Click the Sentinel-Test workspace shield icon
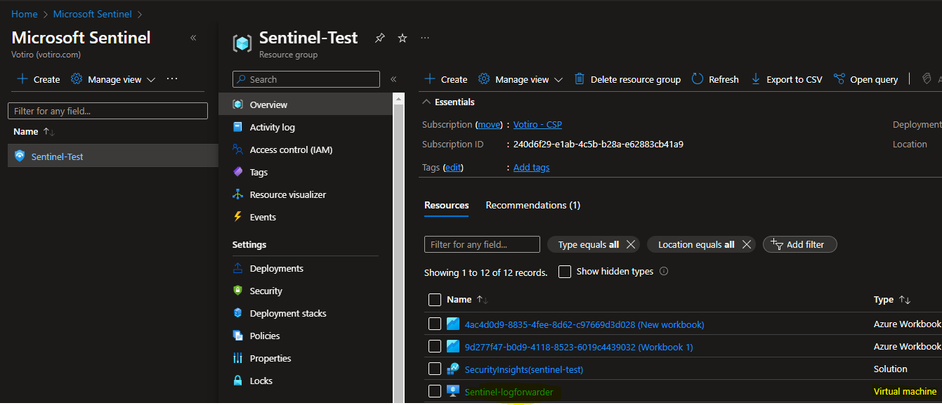Image resolution: width=942 pixels, height=405 pixels. click(x=19, y=157)
